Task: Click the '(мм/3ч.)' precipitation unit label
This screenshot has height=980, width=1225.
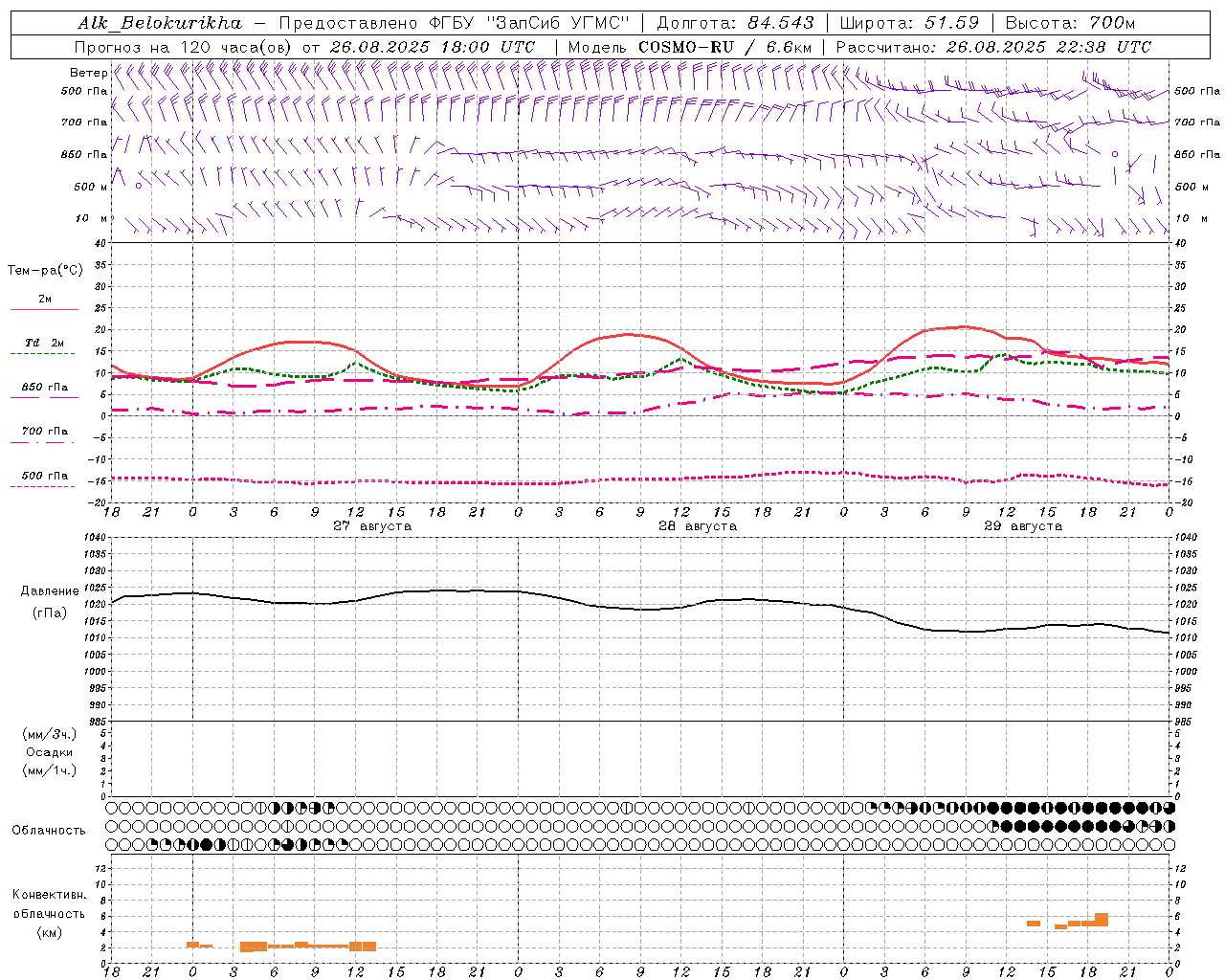Action: (50, 734)
